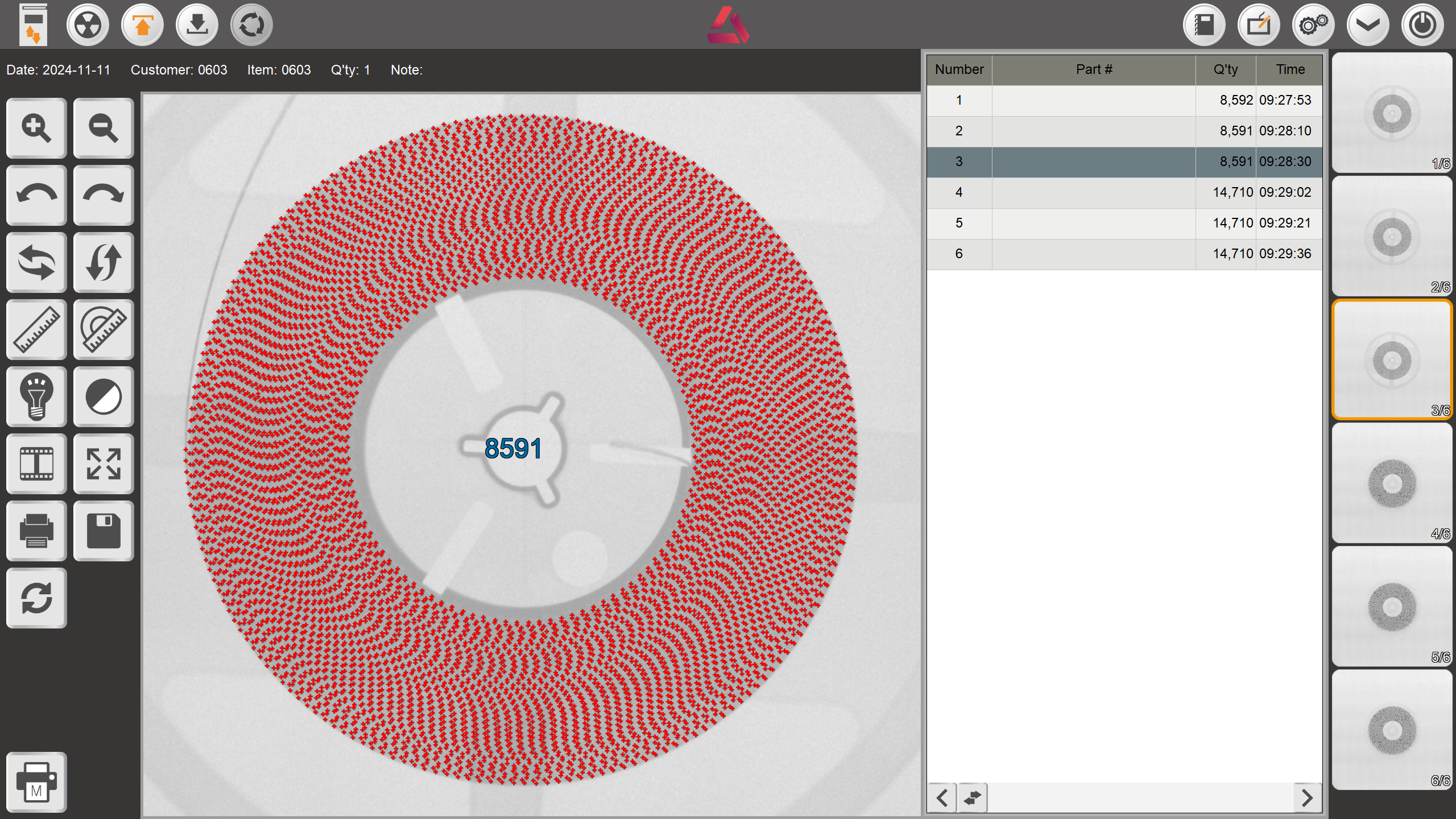Open the 5/6 thumbnail image
This screenshot has width=1456, height=819.
coord(1392,606)
